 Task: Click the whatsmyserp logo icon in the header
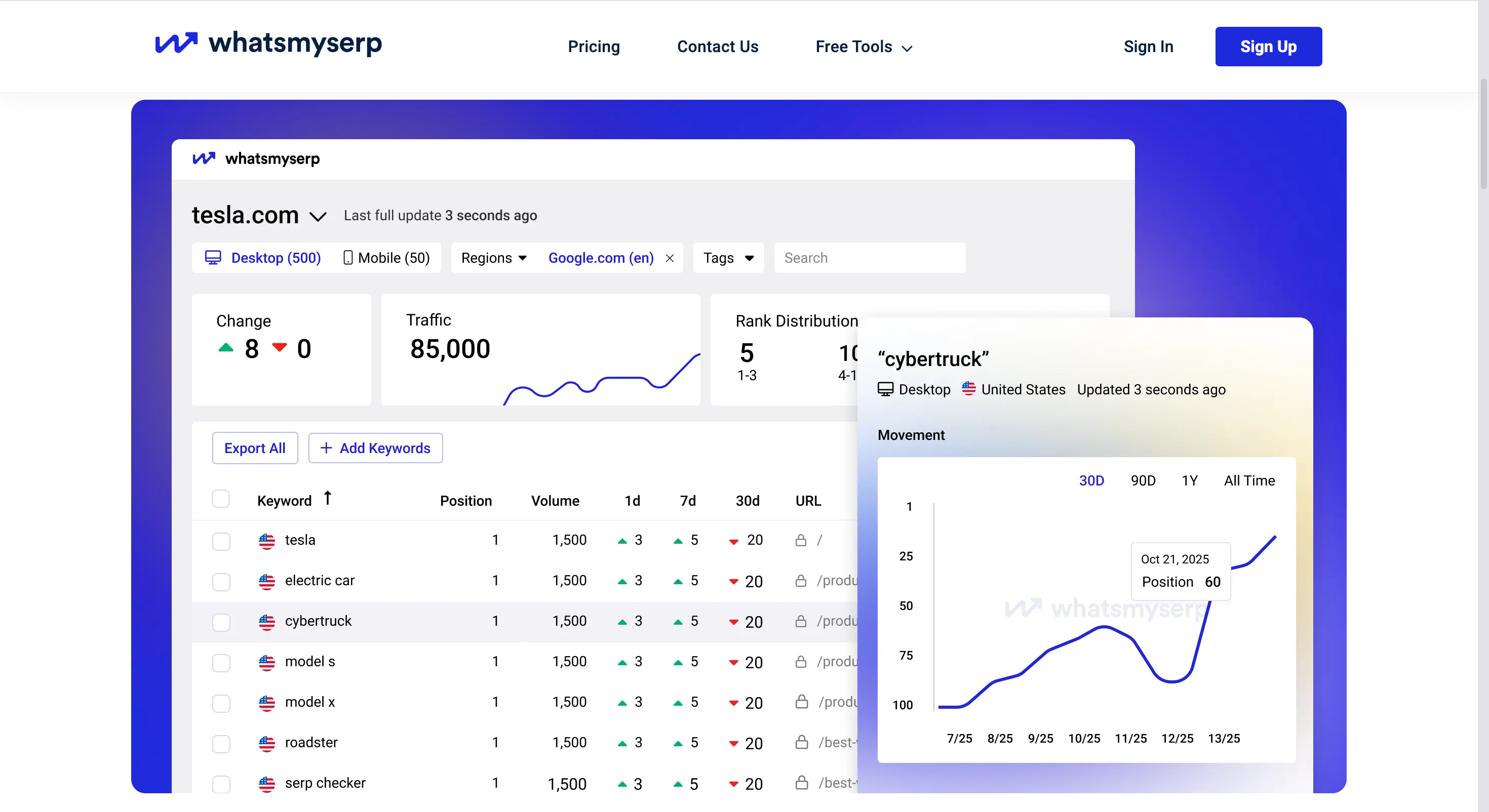(176, 44)
